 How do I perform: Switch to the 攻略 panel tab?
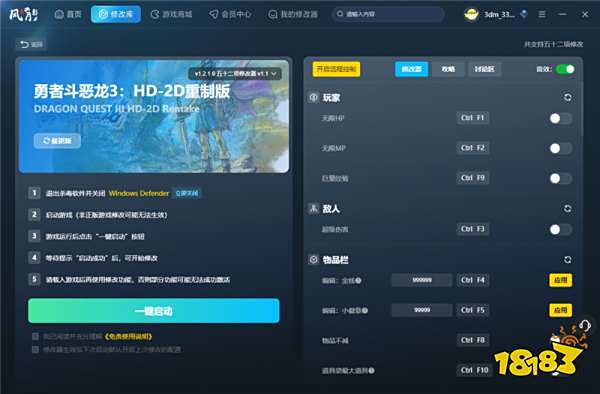(448, 69)
